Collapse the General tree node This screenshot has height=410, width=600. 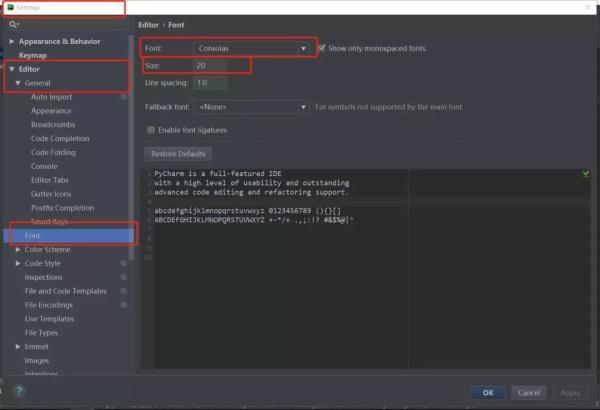click(x=18, y=83)
